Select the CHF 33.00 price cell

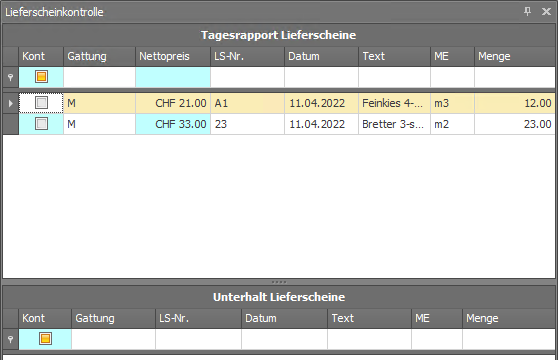click(173, 124)
